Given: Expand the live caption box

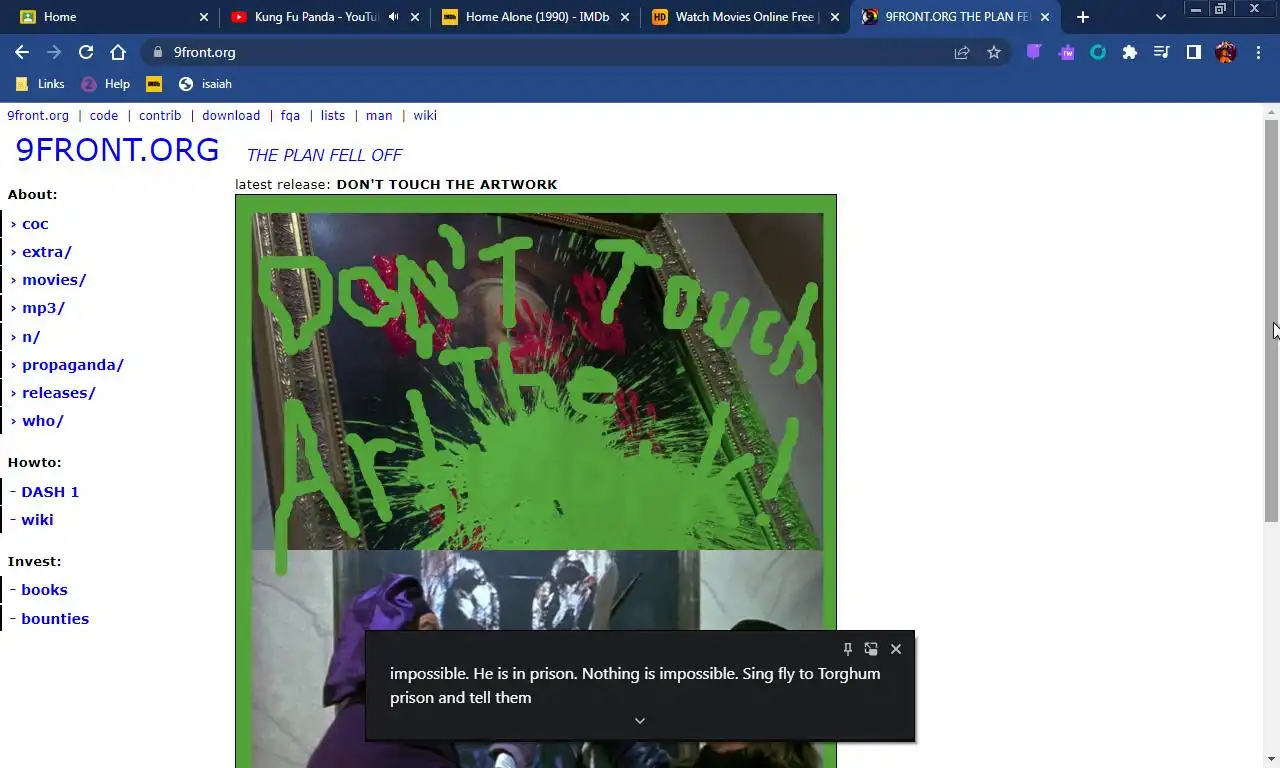Looking at the screenshot, I should tap(640, 721).
